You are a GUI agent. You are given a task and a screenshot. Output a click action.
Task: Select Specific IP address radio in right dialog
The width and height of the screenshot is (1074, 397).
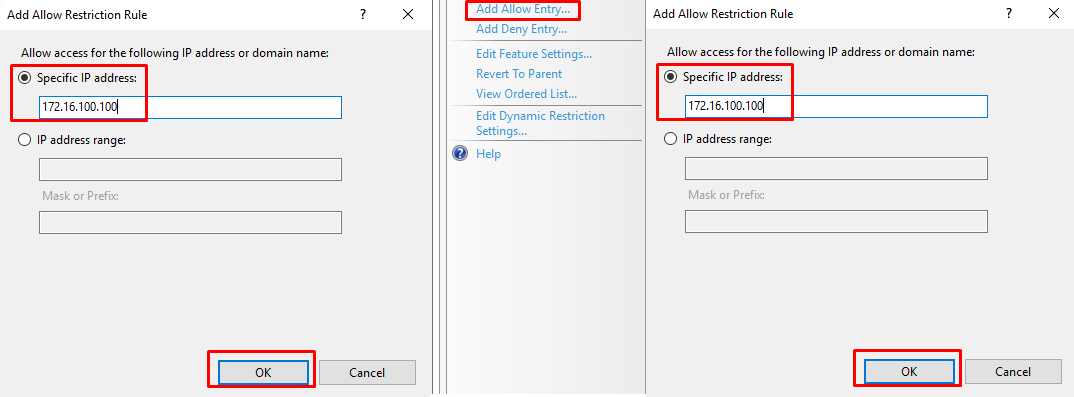[671, 77]
